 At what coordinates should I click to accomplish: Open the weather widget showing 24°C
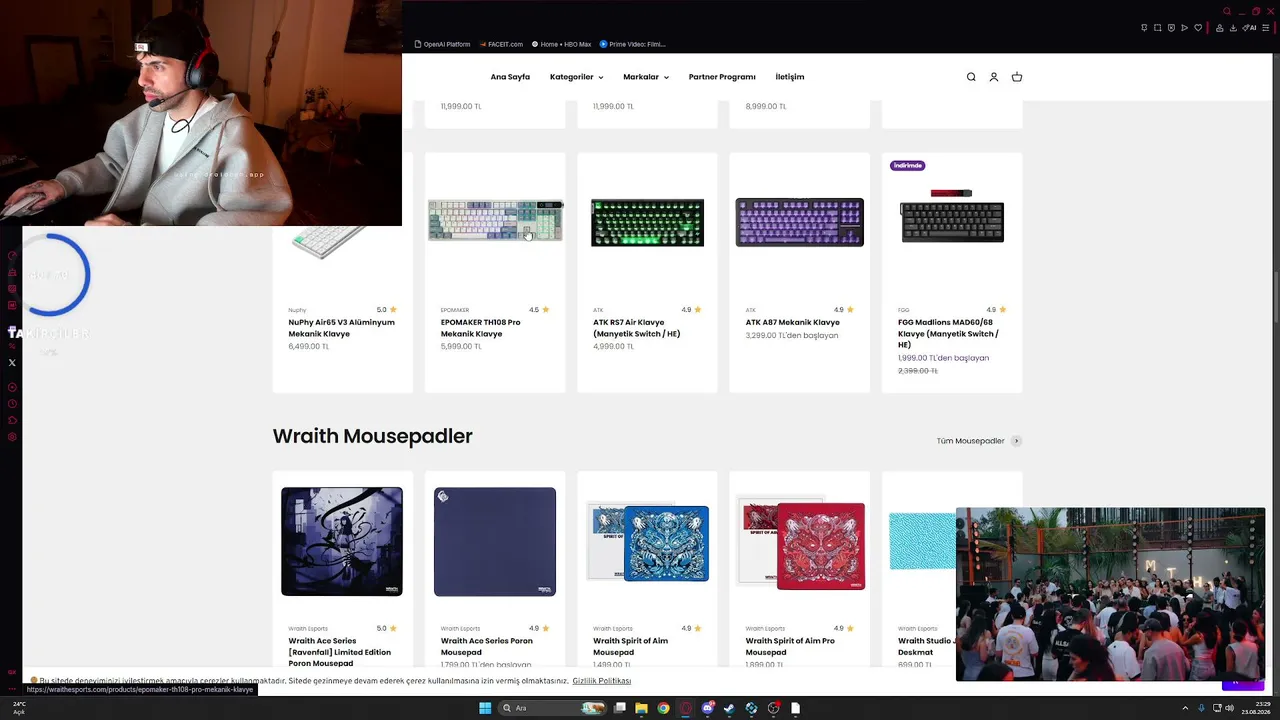pyautogui.click(x=19, y=708)
